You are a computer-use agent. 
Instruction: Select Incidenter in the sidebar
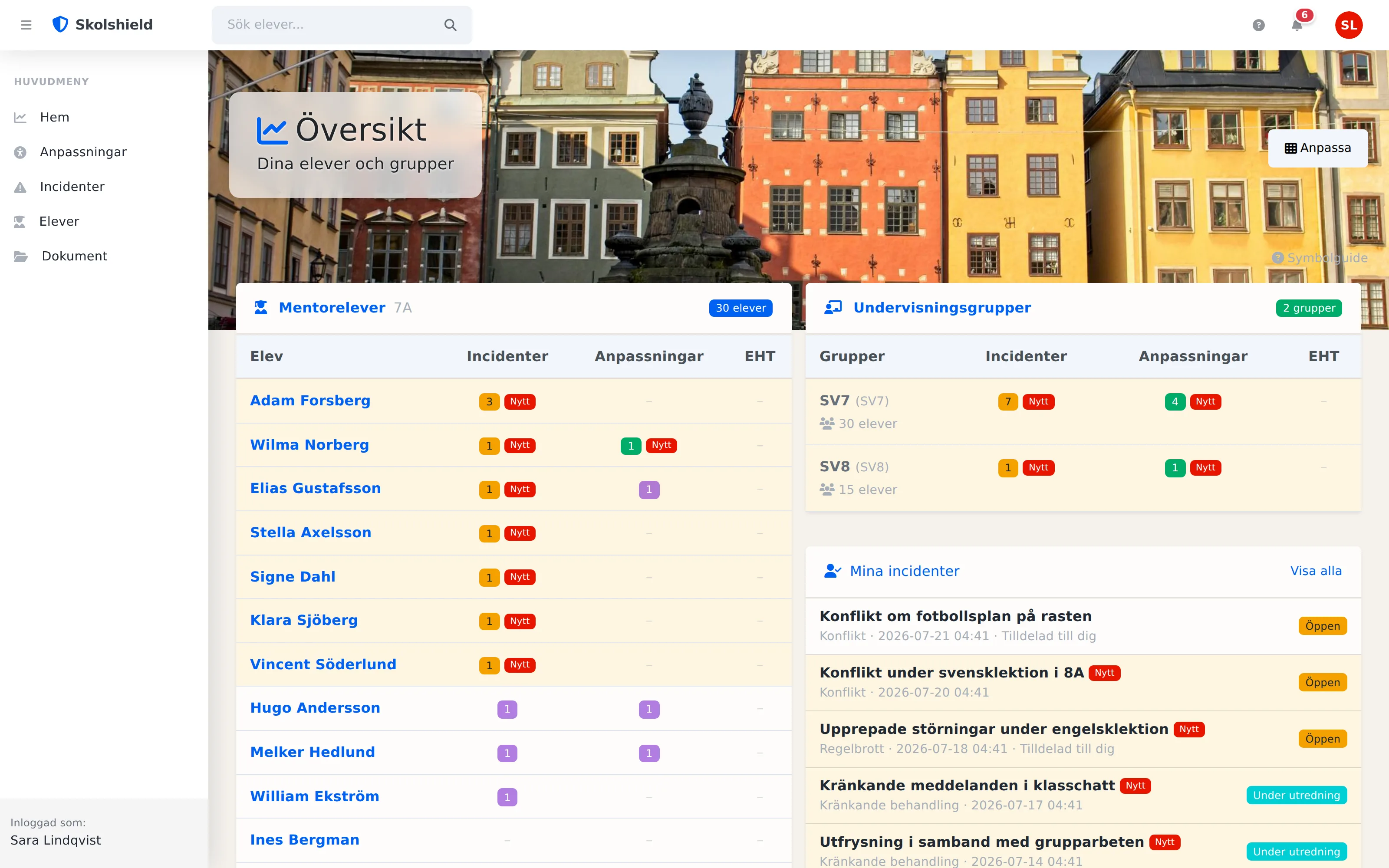point(72,187)
